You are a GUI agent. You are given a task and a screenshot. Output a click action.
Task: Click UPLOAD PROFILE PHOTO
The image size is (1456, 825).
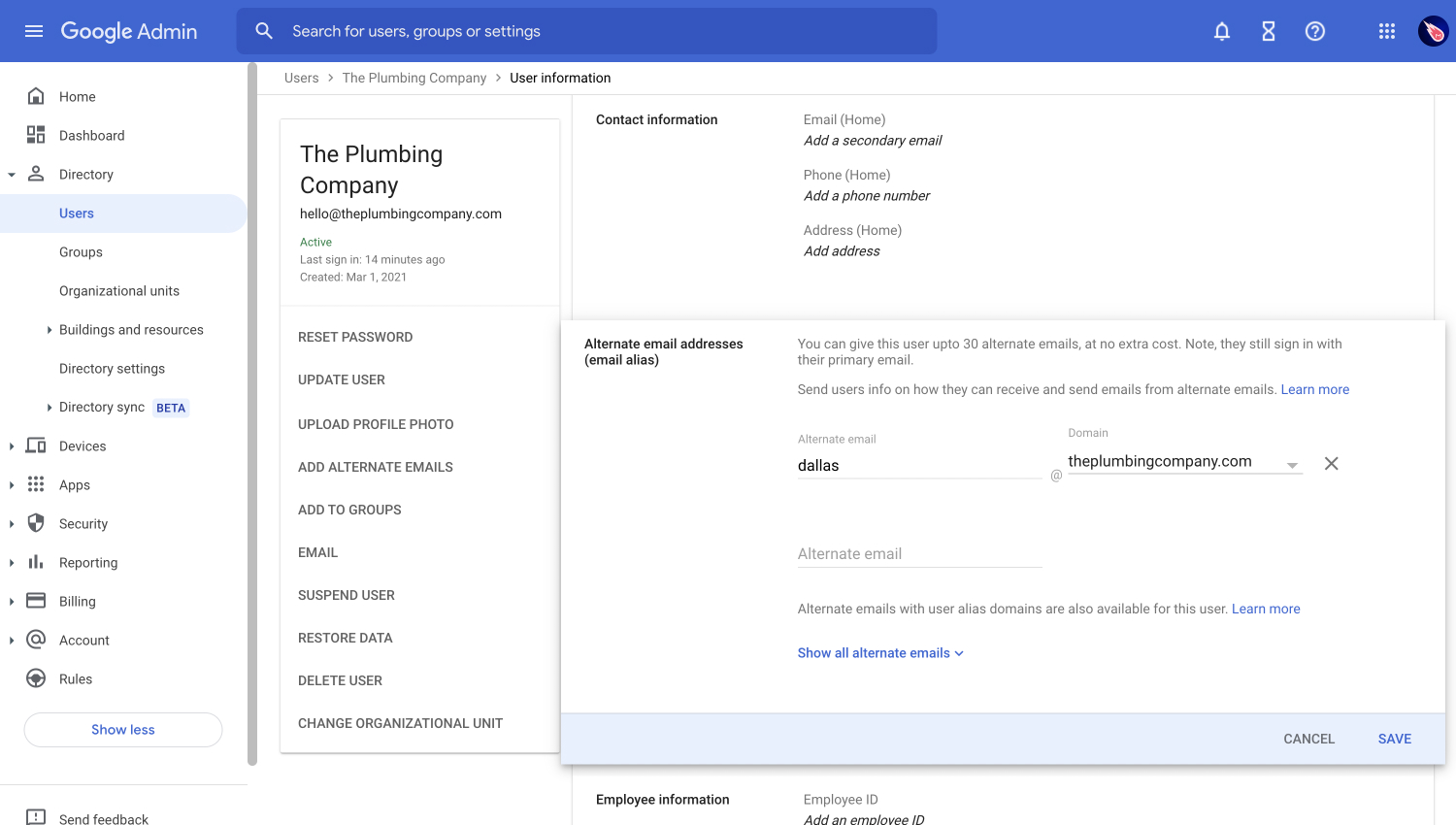coord(376,424)
